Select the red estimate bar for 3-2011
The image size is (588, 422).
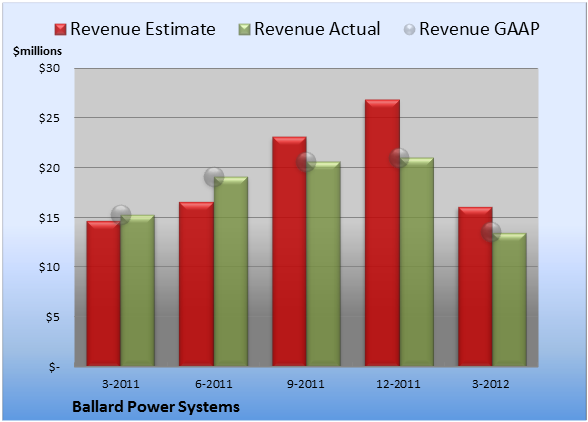coord(104,294)
